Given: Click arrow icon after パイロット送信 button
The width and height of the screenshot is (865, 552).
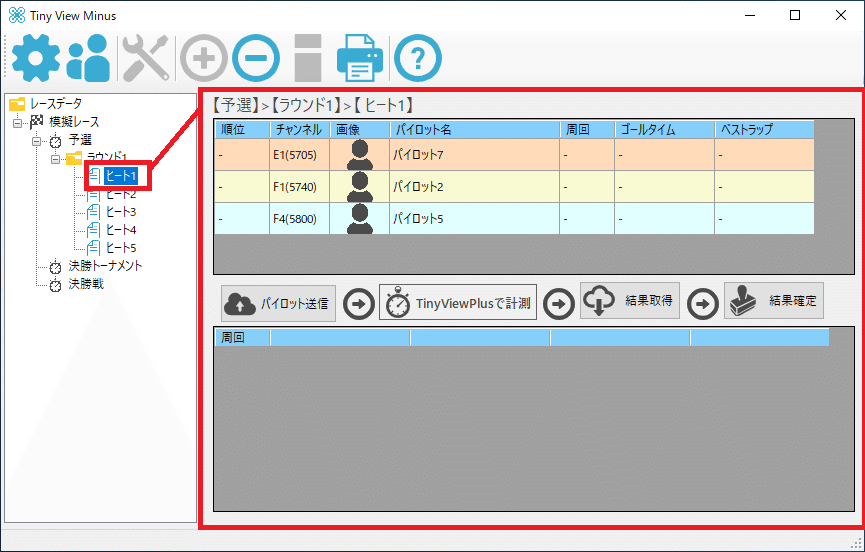Looking at the screenshot, I should pos(359,304).
